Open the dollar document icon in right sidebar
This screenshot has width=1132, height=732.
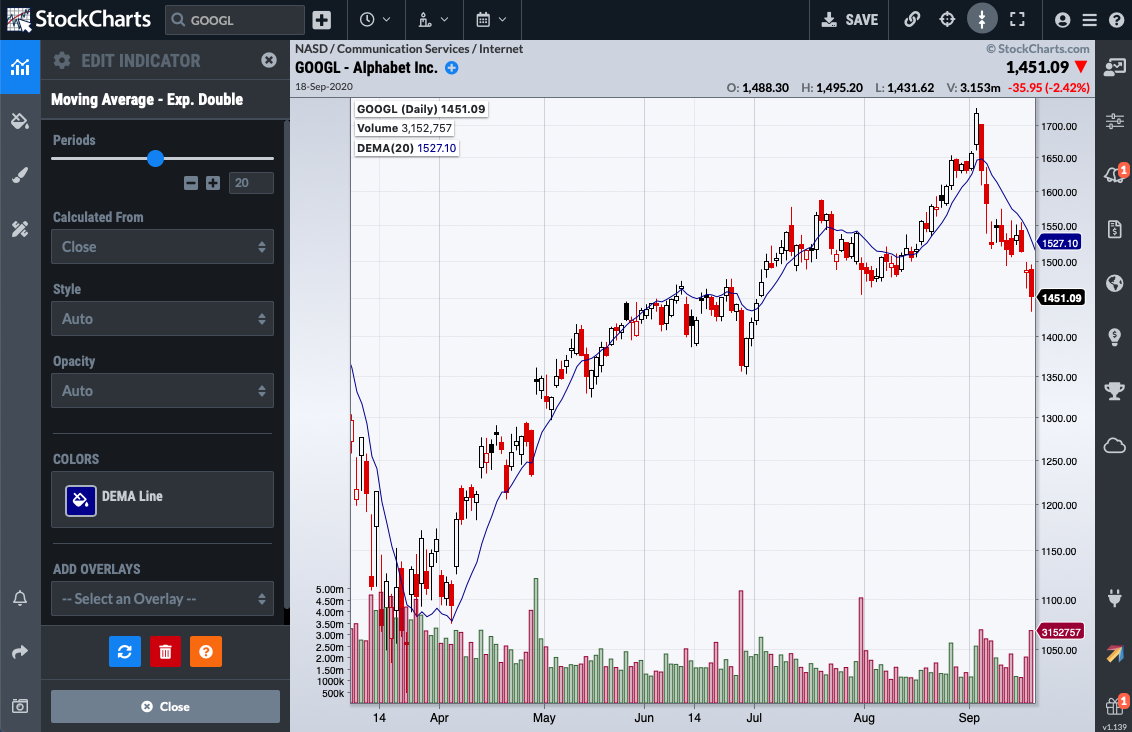pyautogui.click(x=1115, y=230)
